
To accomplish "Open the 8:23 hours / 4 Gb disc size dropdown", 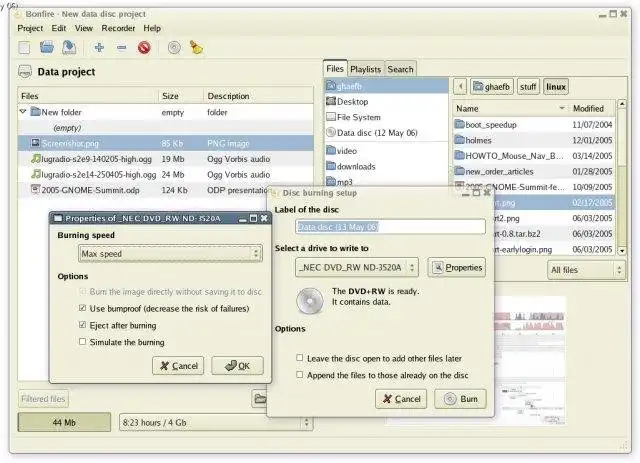I will pos(216,423).
